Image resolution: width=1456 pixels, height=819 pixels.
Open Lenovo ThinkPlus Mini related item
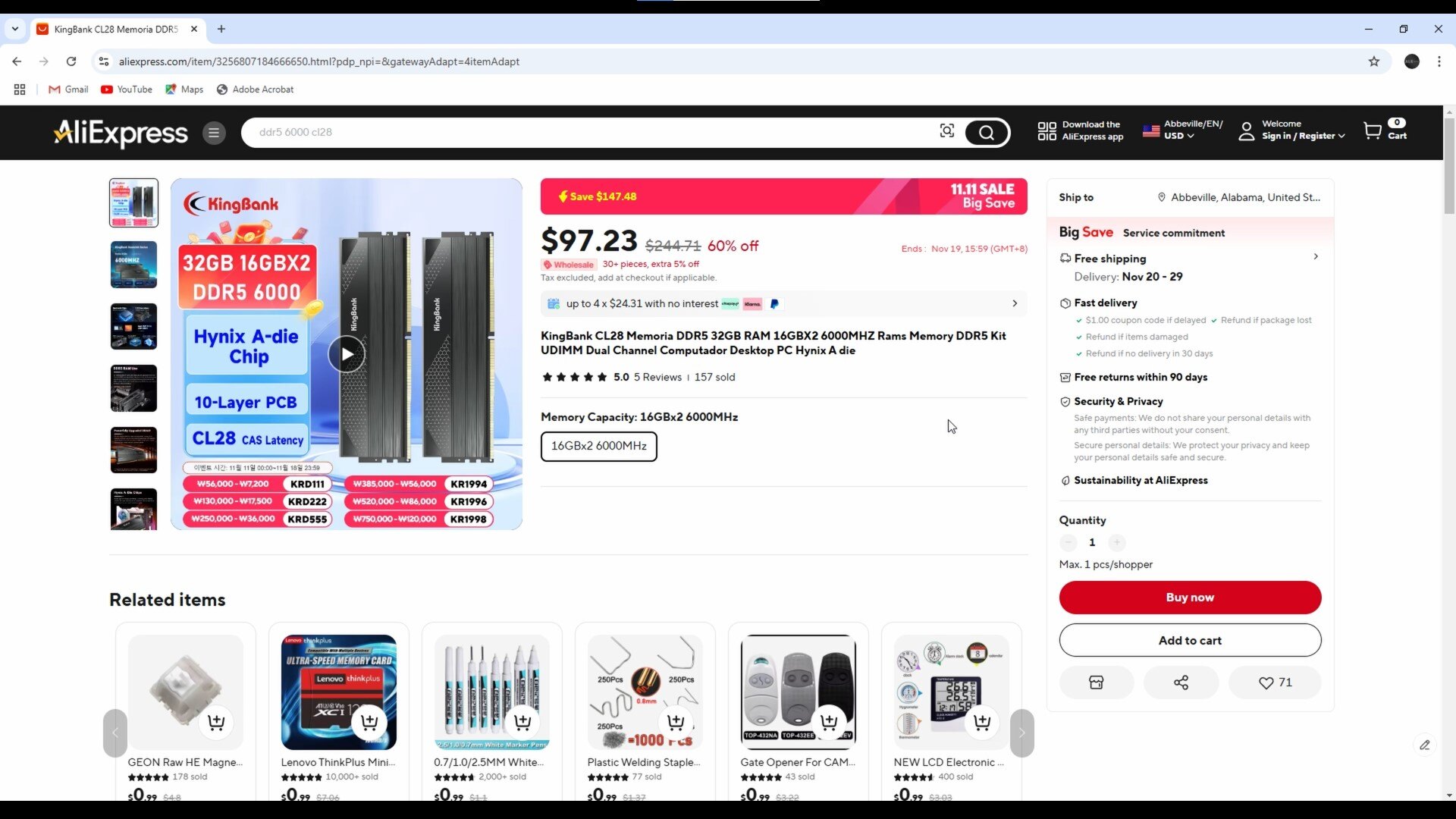[338, 762]
